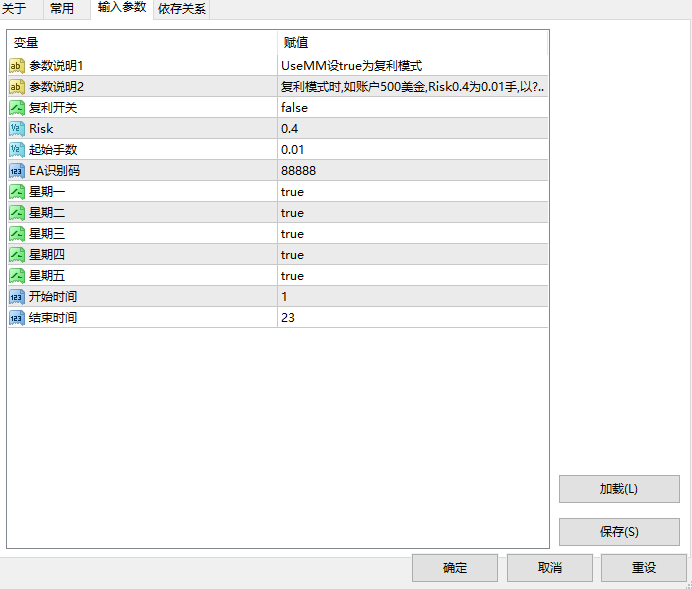Click the string icon beside 参数说明1
692x589 pixels.
[17, 66]
